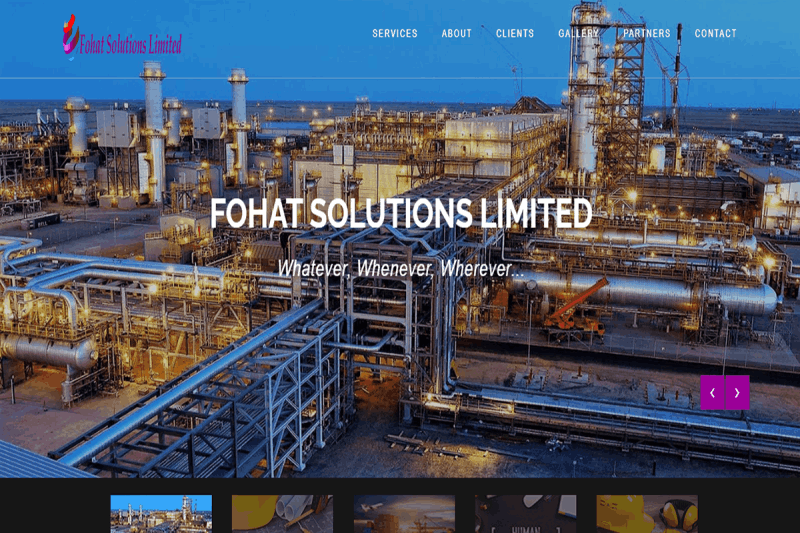Click the orange crane in the hero image
Viewport: 800px width, 533px height.
577,310
